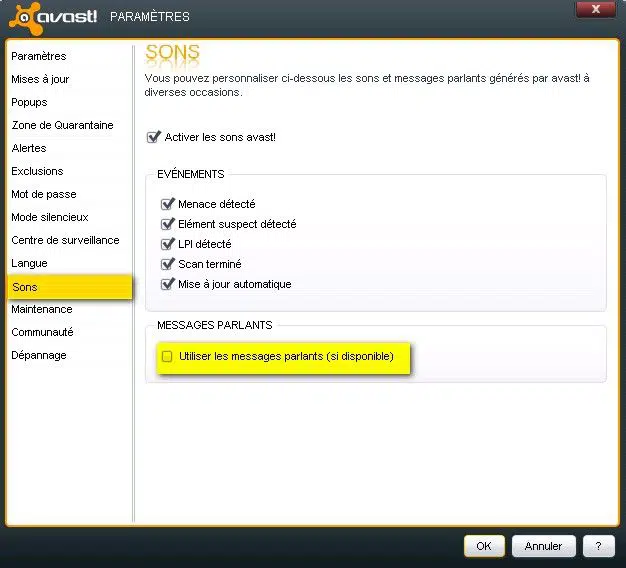Close the Paramètres window
The height and width of the screenshot is (568, 626).
[596, 9]
